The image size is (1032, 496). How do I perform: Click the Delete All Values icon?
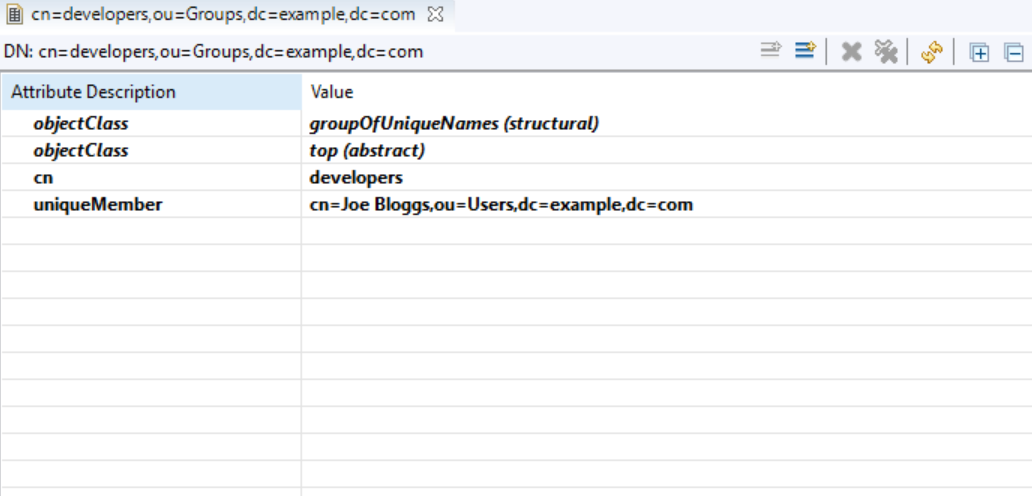click(885, 52)
